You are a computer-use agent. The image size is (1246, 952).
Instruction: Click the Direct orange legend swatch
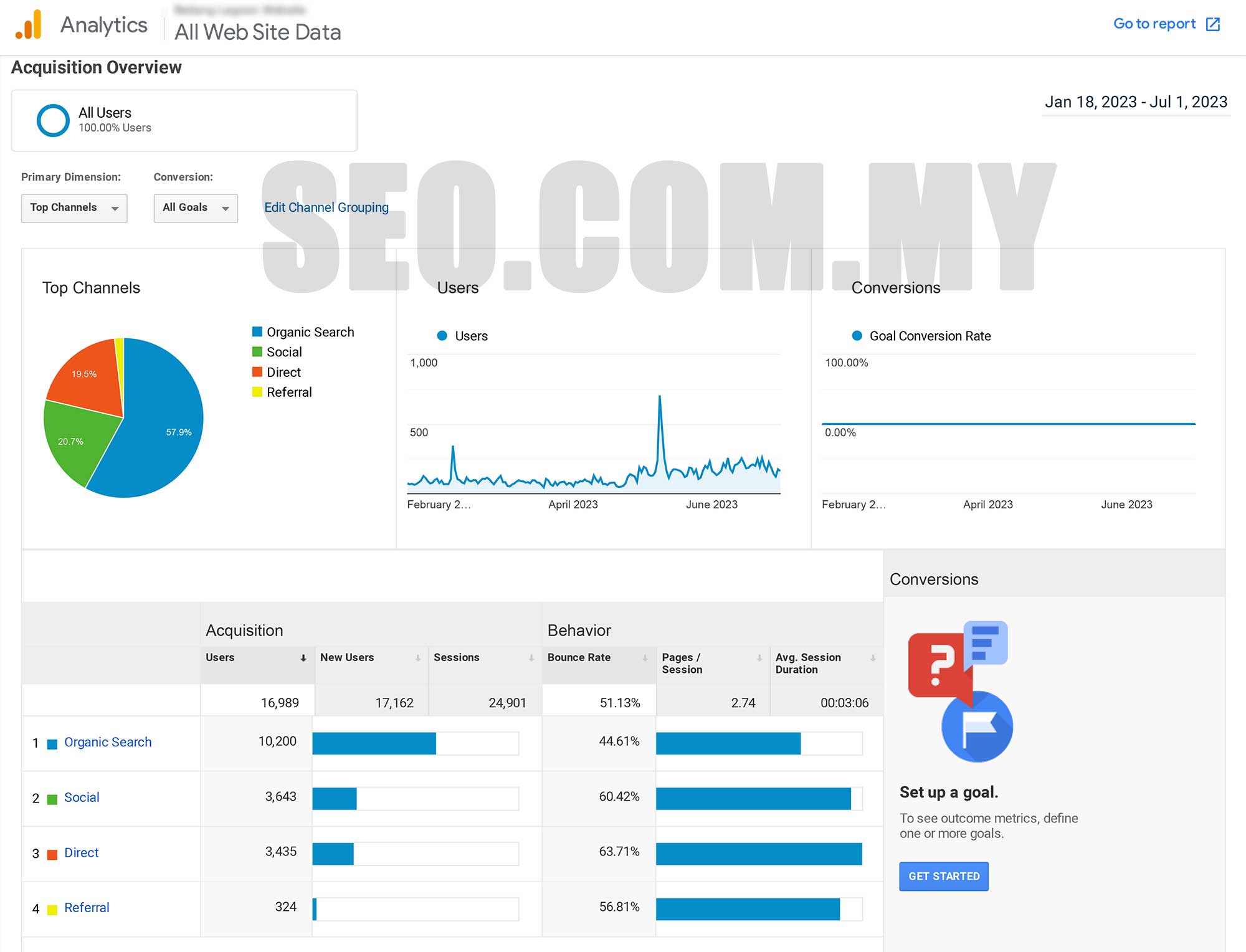click(257, 371)
